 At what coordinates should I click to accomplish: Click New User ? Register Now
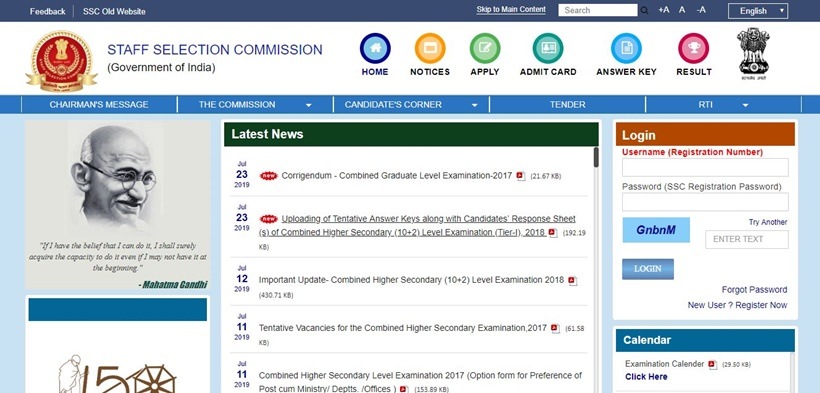[737, 305]
